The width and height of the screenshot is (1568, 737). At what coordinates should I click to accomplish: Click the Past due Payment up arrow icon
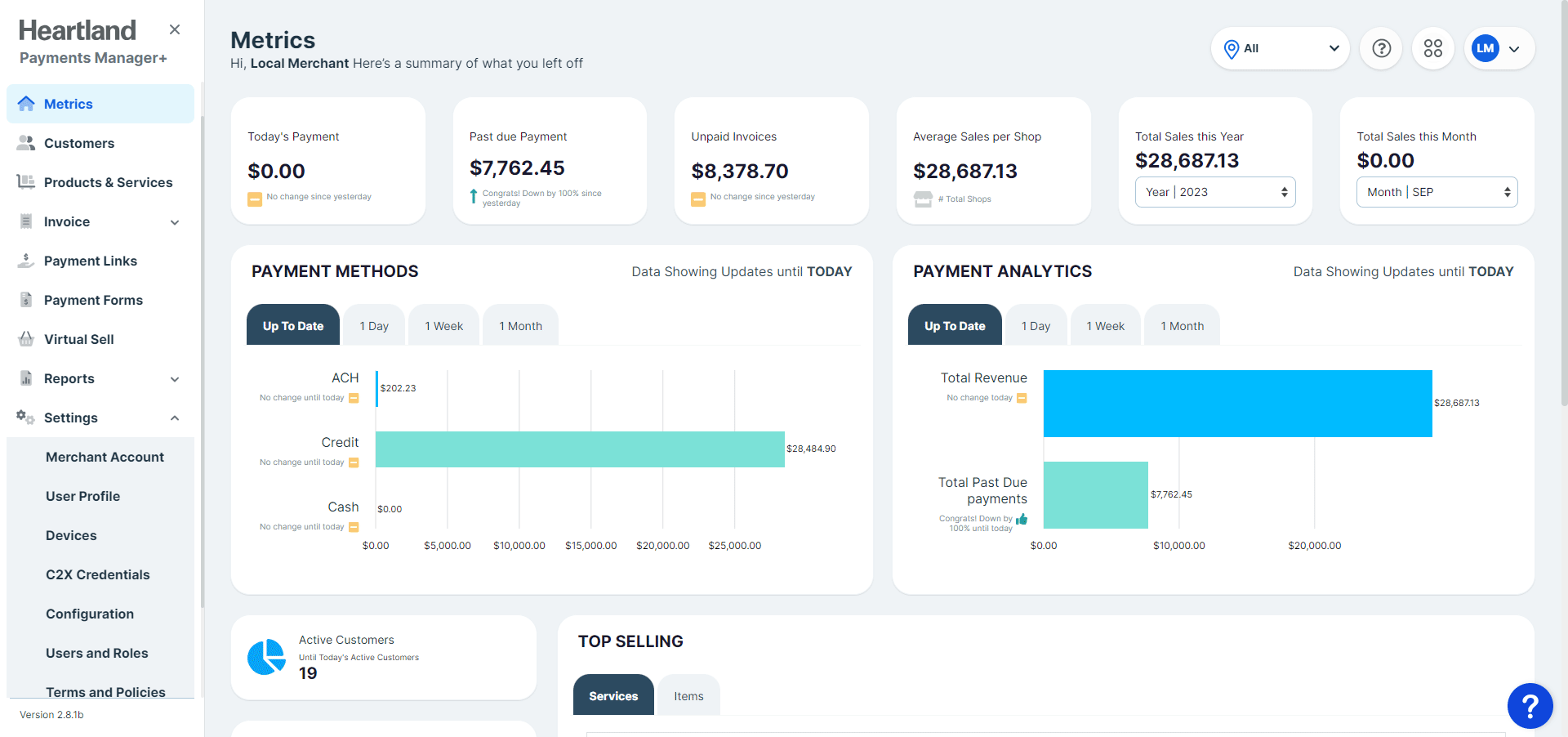point(474,197)
